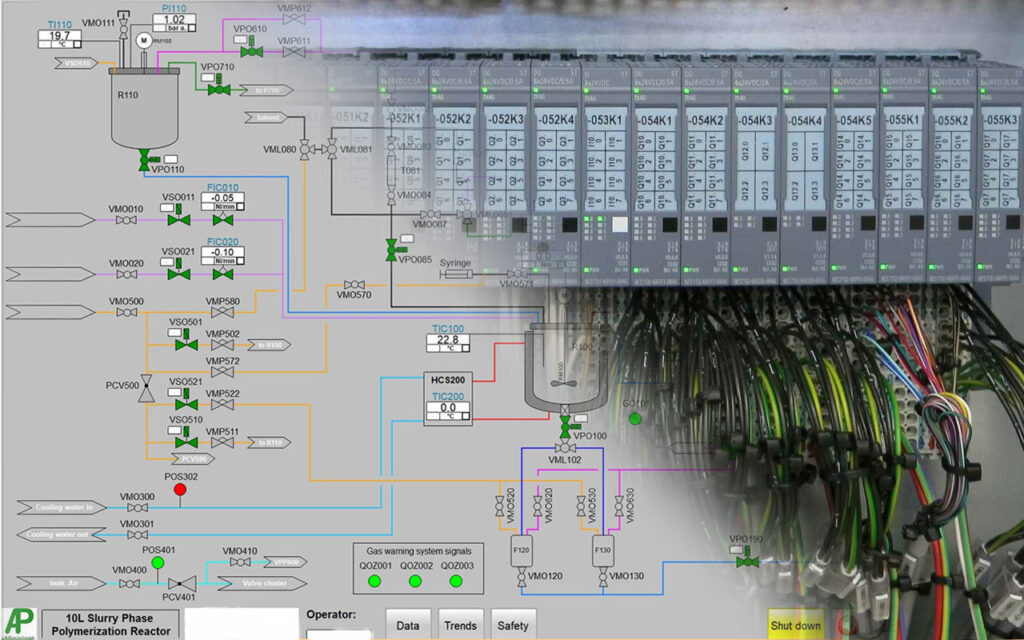Click the 'Valve cluster' arrow label
1024x640 pixels.
263,583
